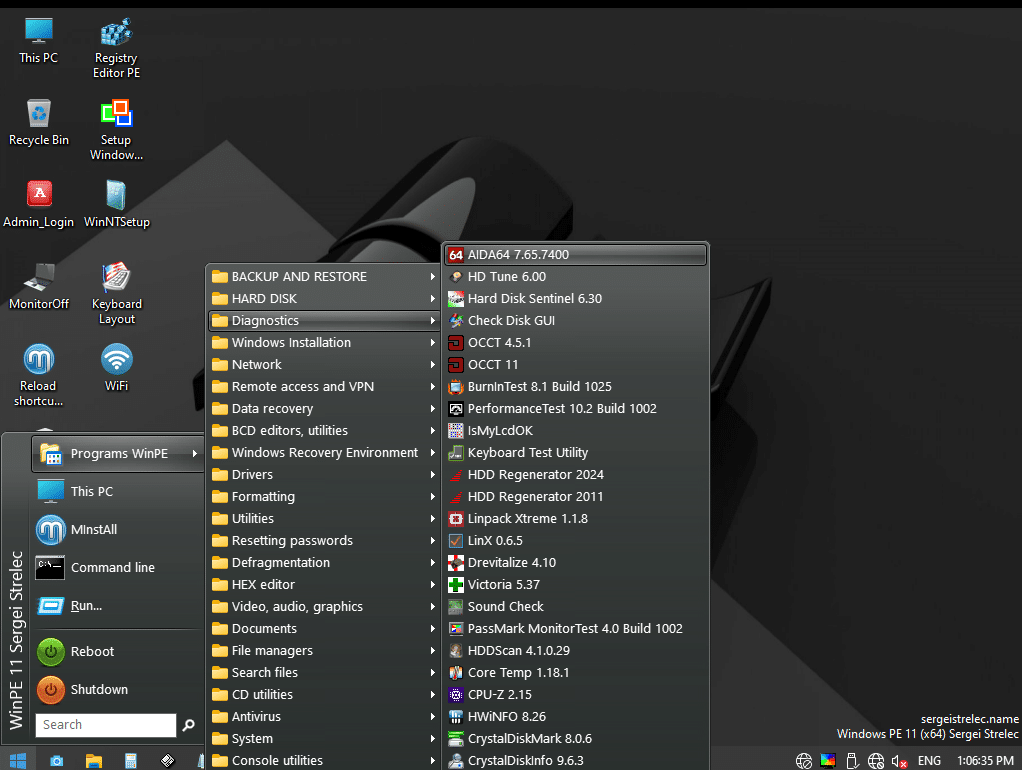1022x770 pixels.
Task: Click the Victoria 5.37 green cross icon
Action: (456, 585)
